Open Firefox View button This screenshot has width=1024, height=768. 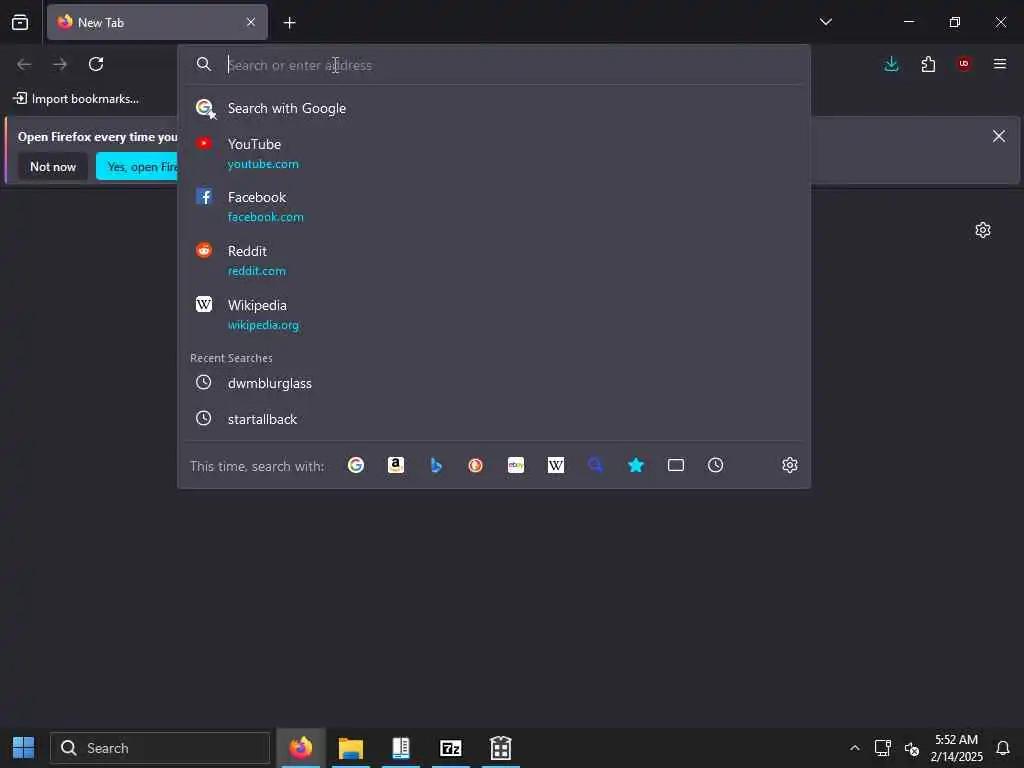pos(20,22)
